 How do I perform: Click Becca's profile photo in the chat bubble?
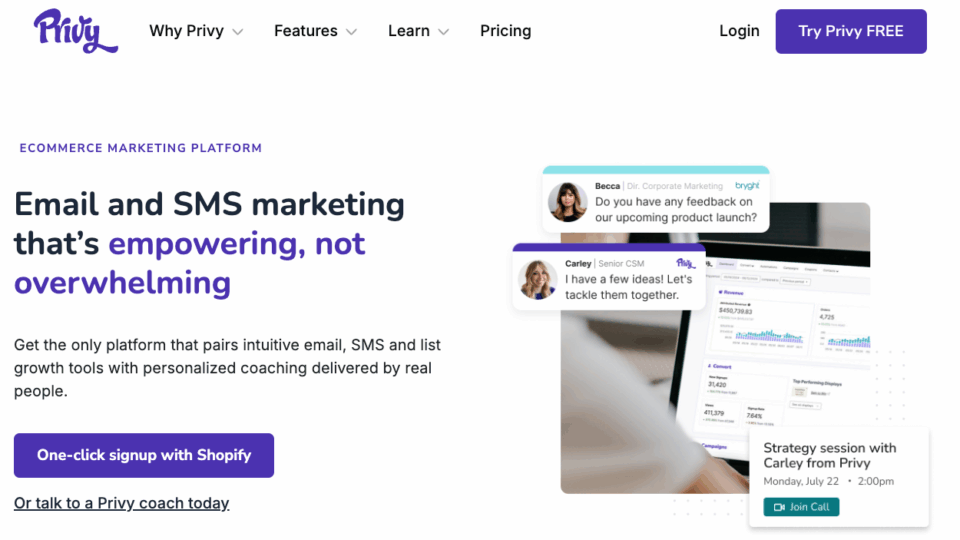(568, 201)
